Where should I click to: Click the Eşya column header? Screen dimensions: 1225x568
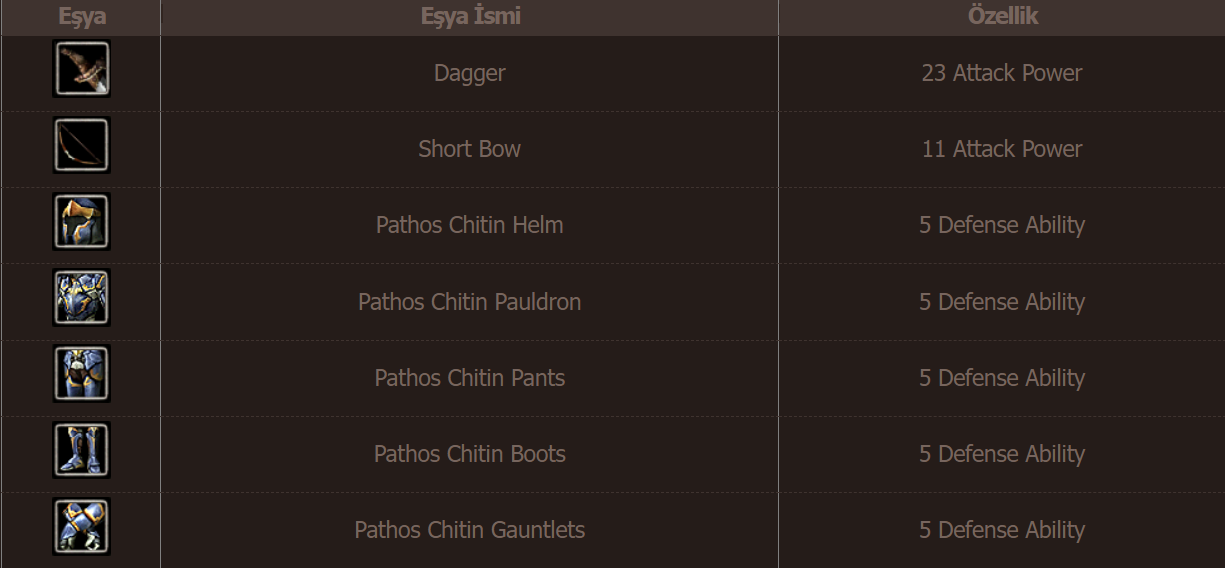click(81, 17)
